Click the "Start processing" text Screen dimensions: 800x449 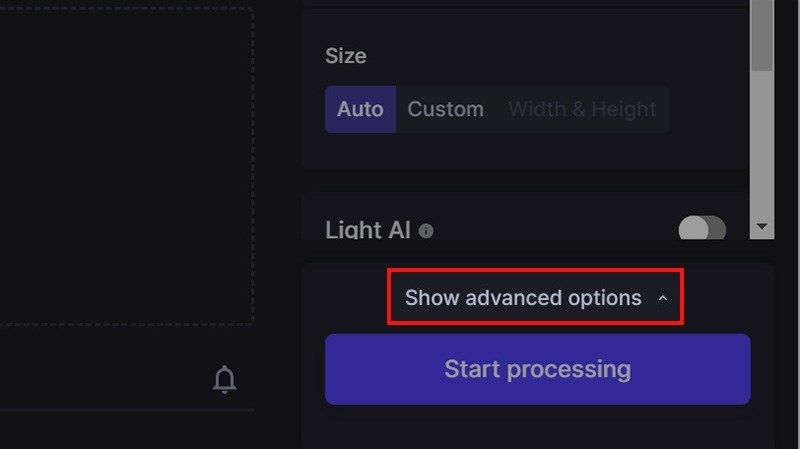(538, 369)
